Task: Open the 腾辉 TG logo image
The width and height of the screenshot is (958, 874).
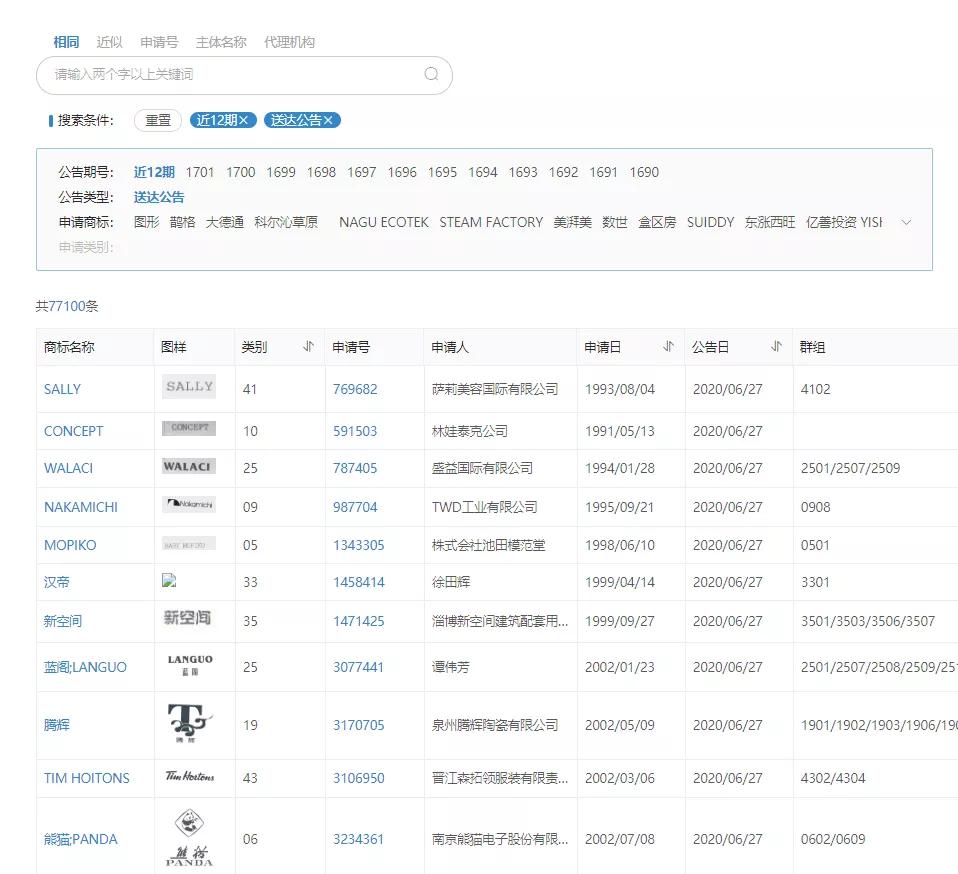Action: [x=187, y=724]
